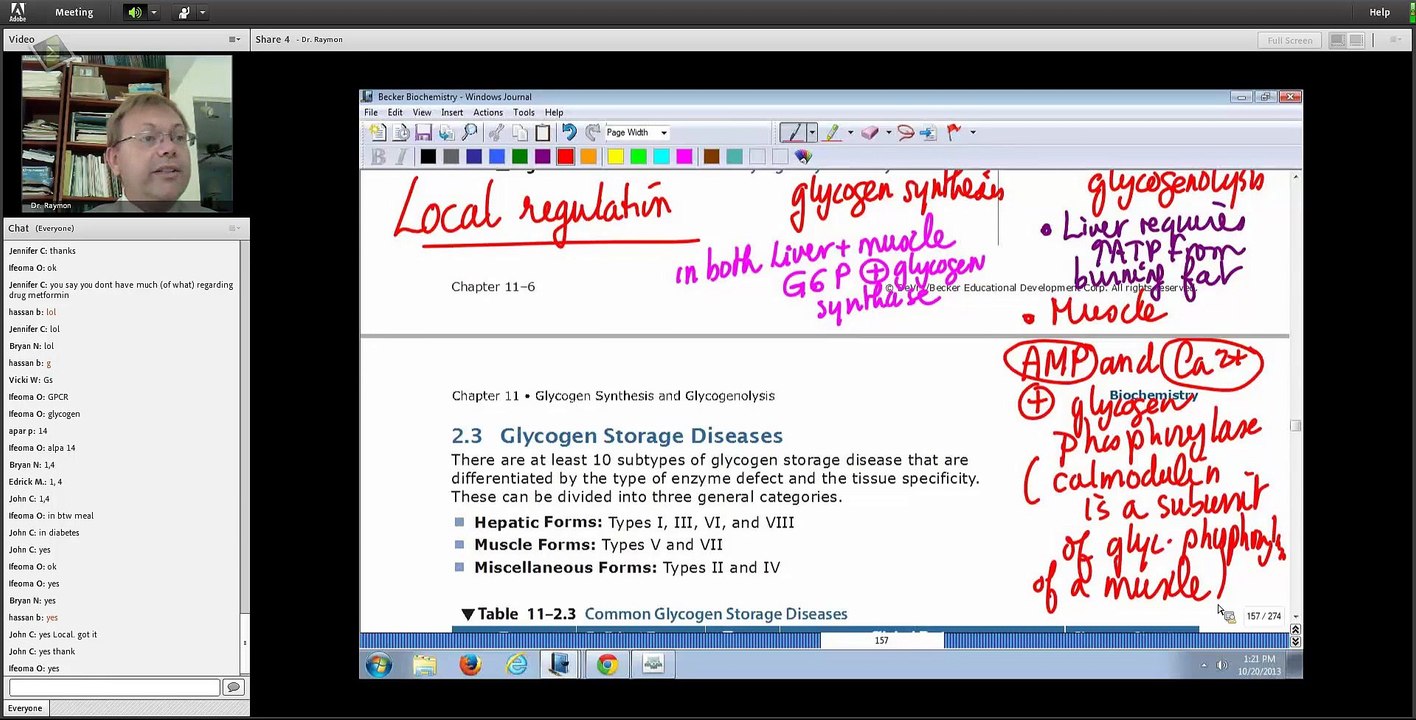1416x720 pixels.
Task: Click the Windows Start orb
Action: 379,664
